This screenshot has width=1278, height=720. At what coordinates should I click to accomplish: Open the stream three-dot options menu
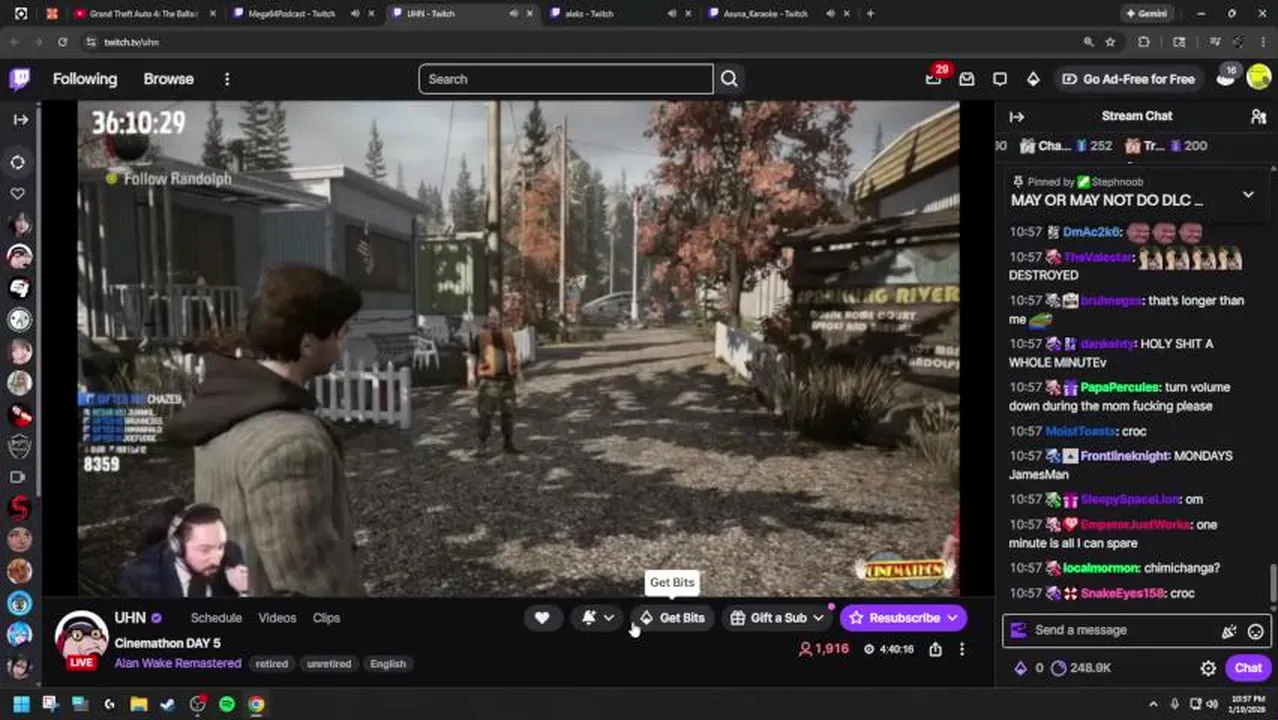[x=962, y=649]
